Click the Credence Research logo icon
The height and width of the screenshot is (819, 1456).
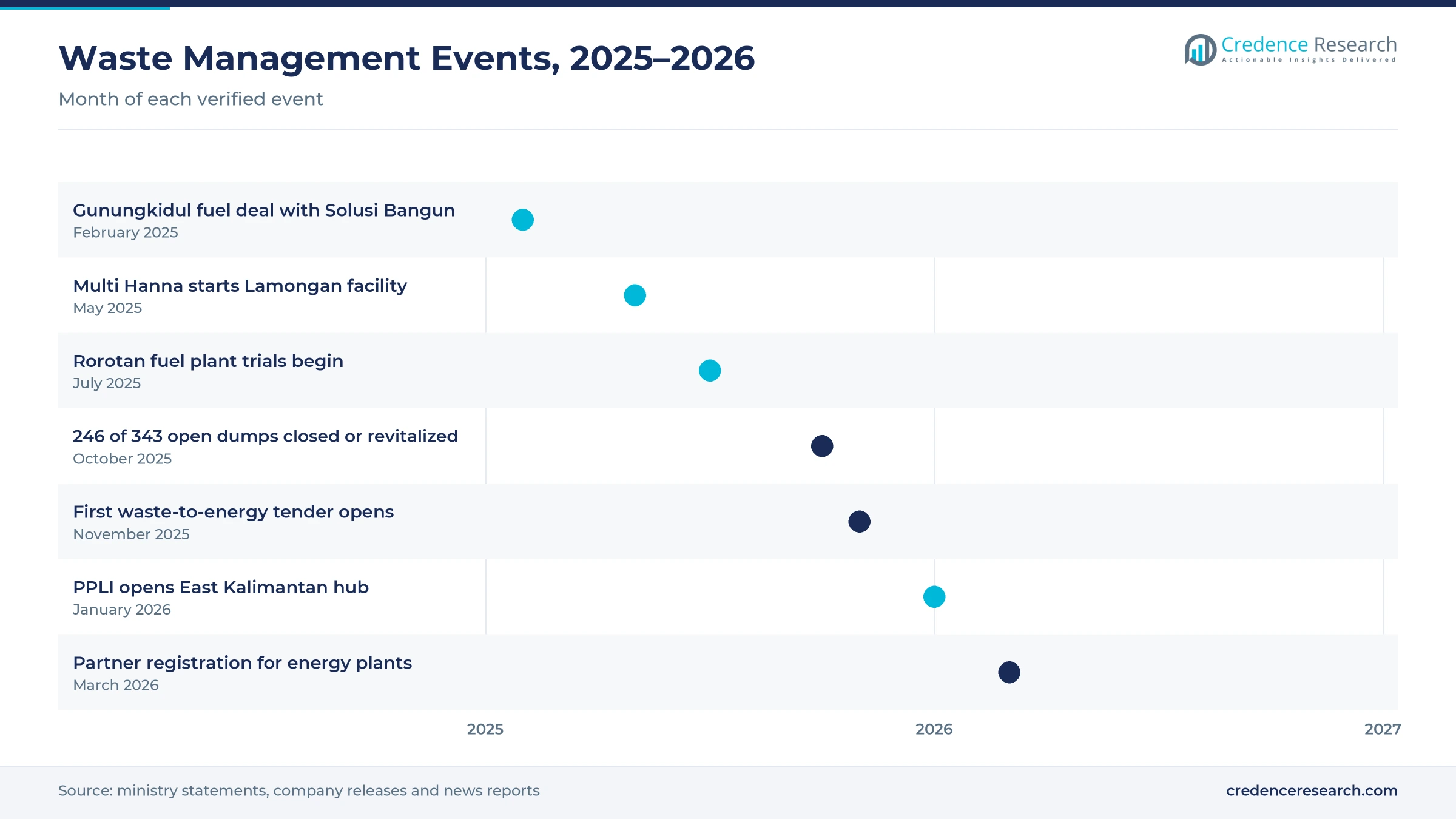1200,50
